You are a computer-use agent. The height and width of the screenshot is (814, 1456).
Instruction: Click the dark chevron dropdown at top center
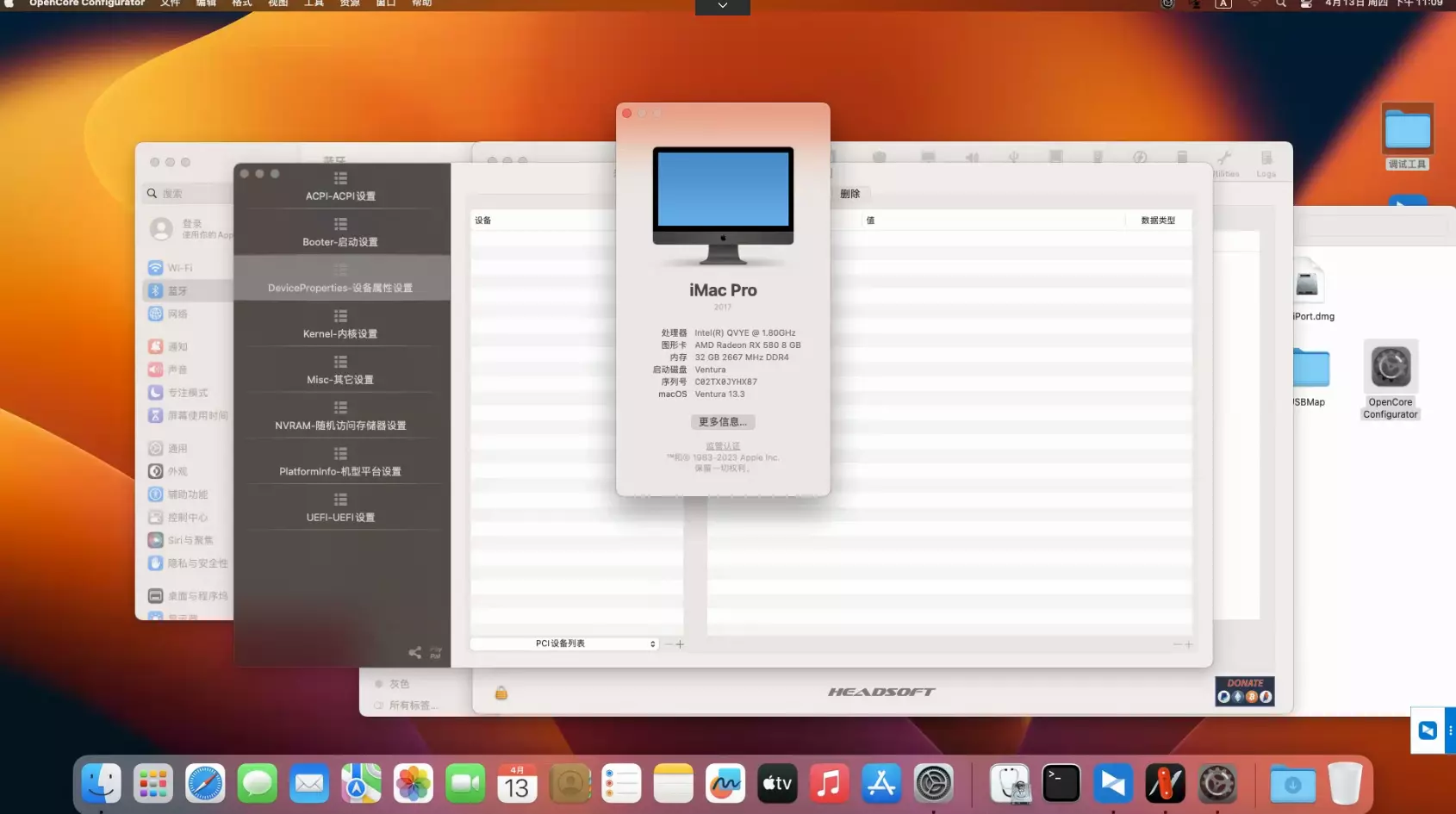coord(722,7)
